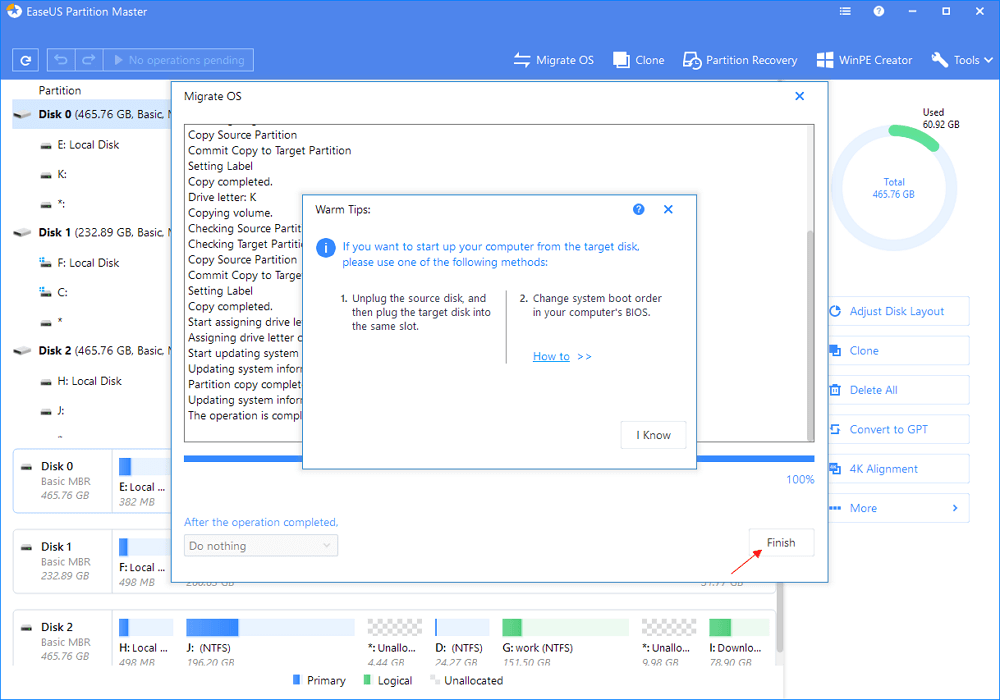Click the EaseUS Partition Master logo
Image resolution: width=1000 pixels, height=700 pixels.
pos(14,11)
